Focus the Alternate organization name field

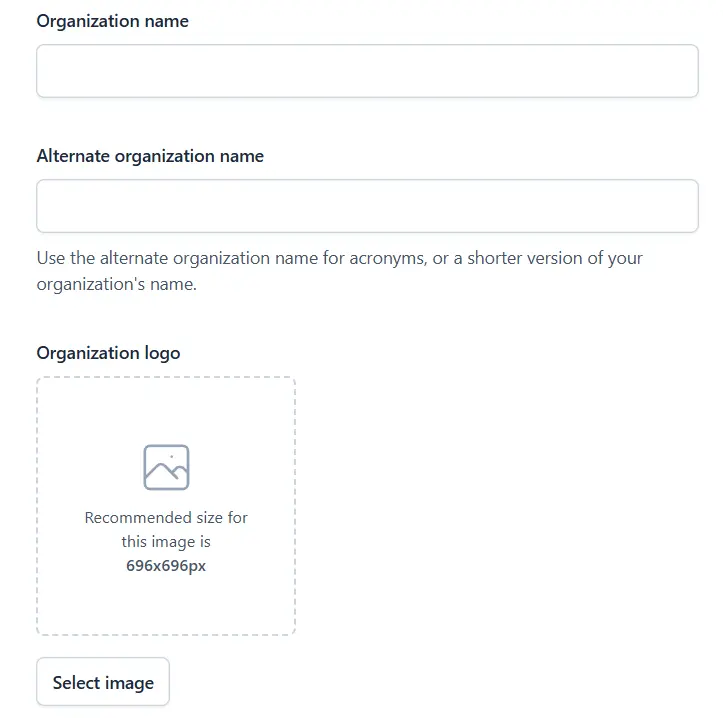(x=367, y=206)
